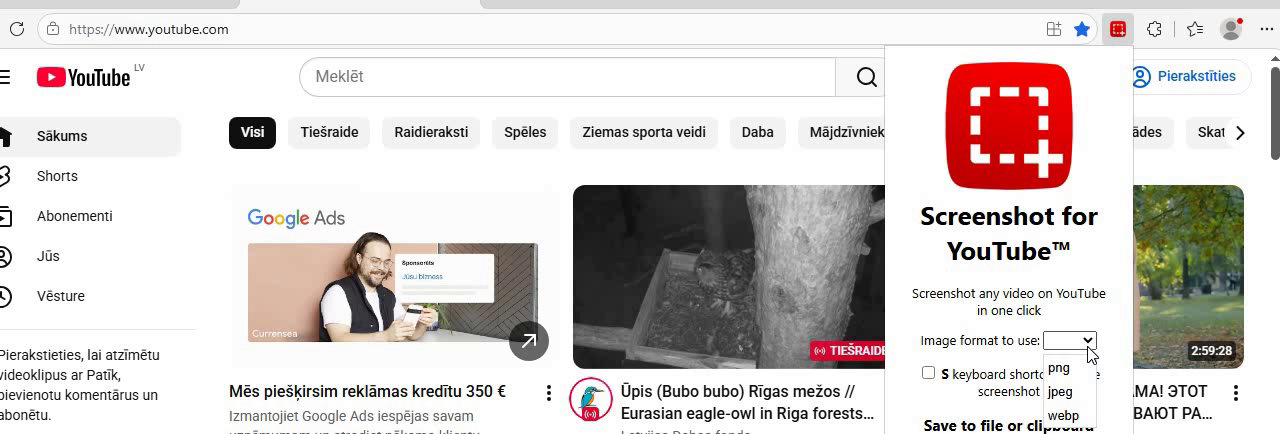The height and width of the screenshot is (434, 1280).
Task: Click the Meklēt search field
Action: point(567,77)
